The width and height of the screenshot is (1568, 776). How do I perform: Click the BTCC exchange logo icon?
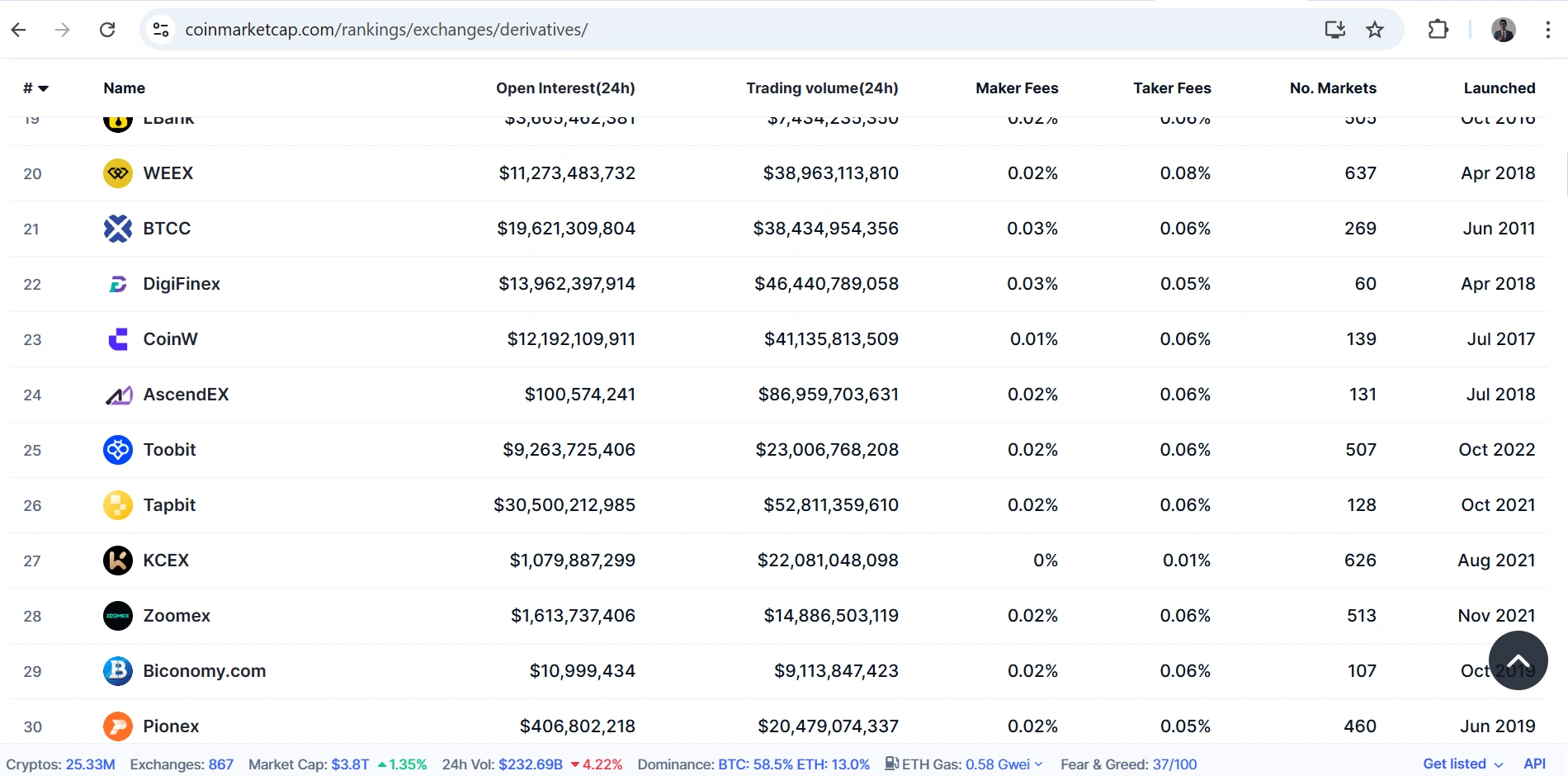118,229
